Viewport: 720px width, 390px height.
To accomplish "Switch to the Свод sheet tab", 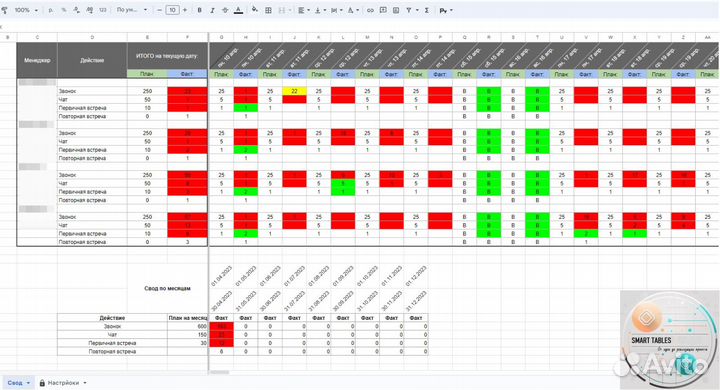I will [x=15, y=383].
